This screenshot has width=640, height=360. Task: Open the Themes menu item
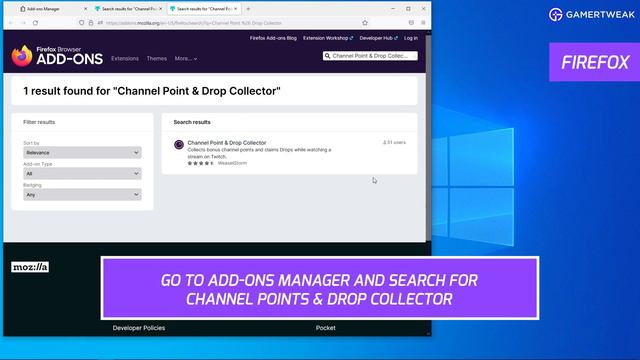tap(157, 59)
